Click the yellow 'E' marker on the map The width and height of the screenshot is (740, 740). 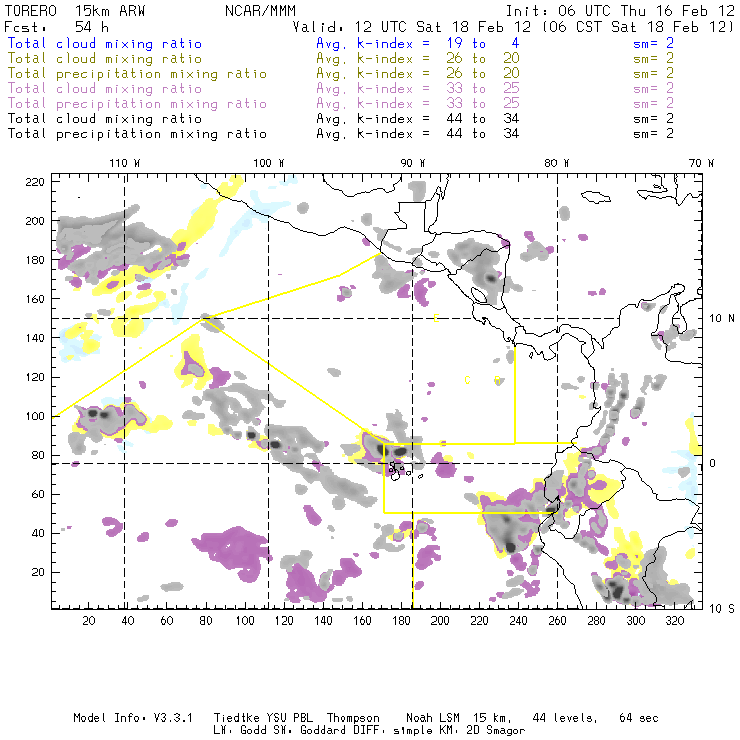(x=436, y=318)
